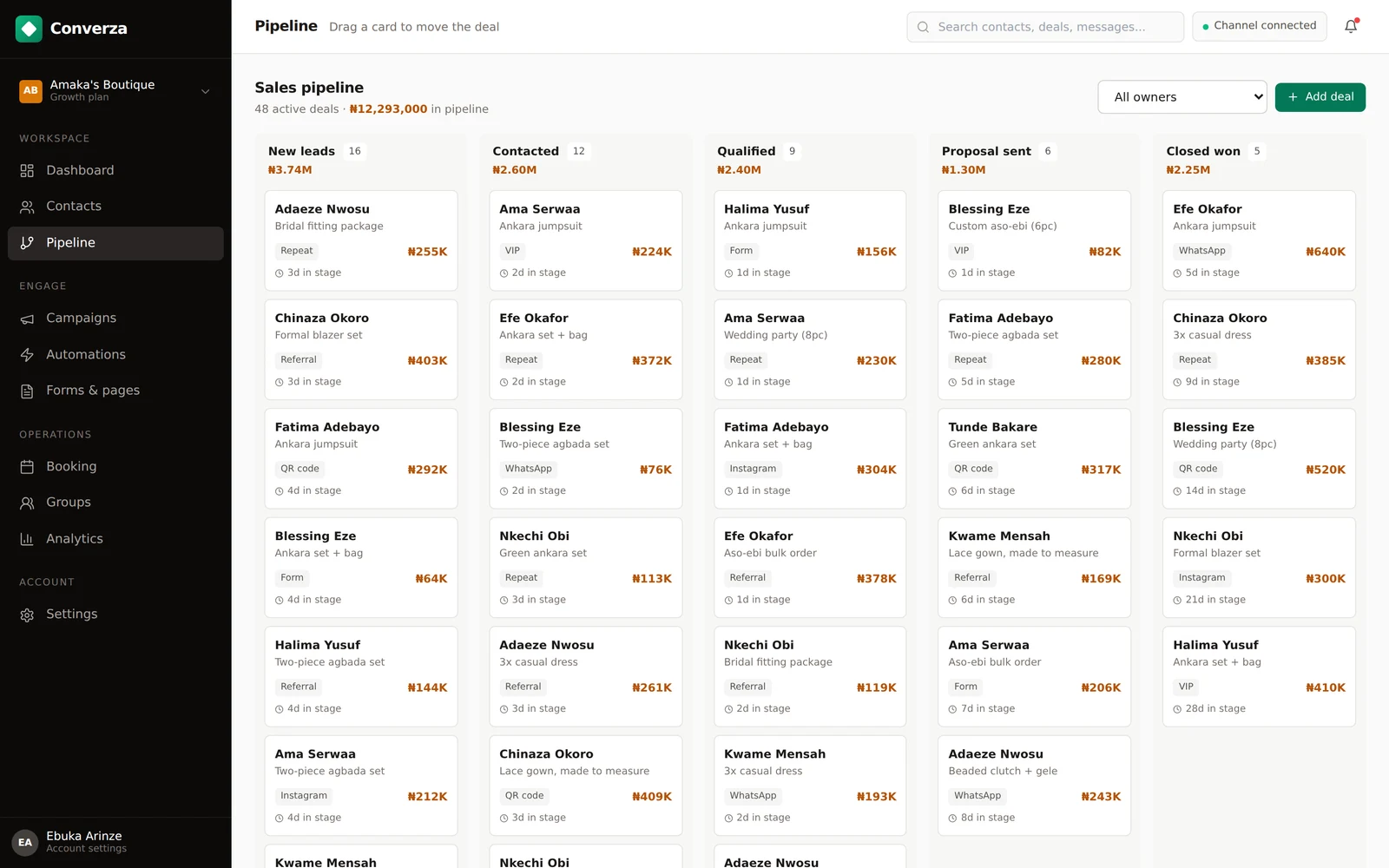This screenshot has height=868, width=1389.
Task: View Analytics page
Action: click(x=115, y=539)
